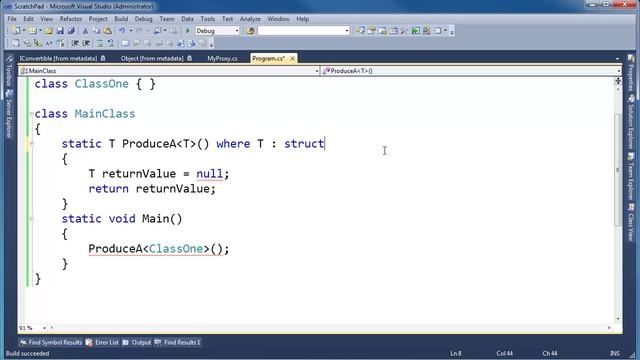
Task: Open the Window menu
Action: tap(278, 19)
